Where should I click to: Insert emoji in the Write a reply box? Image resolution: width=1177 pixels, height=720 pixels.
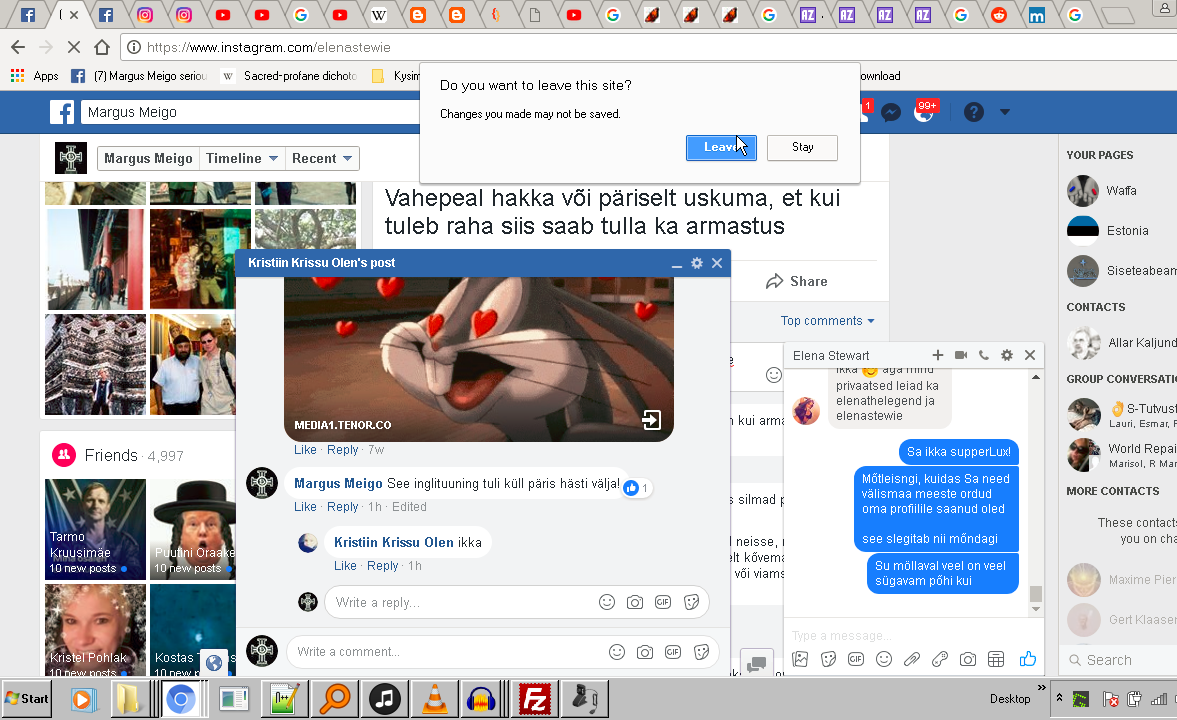click(x=607, y=602)
